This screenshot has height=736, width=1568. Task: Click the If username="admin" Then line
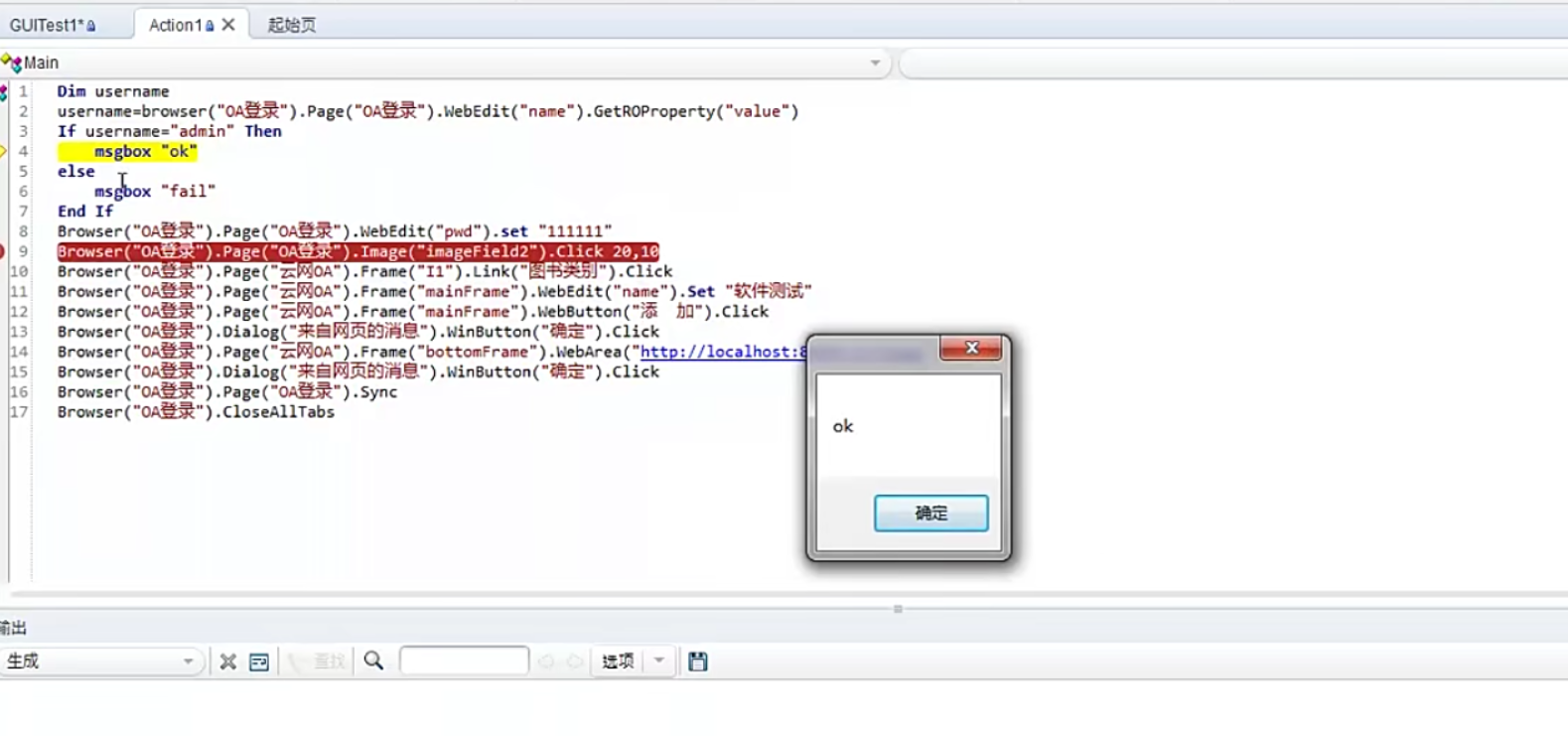[170, 131]
